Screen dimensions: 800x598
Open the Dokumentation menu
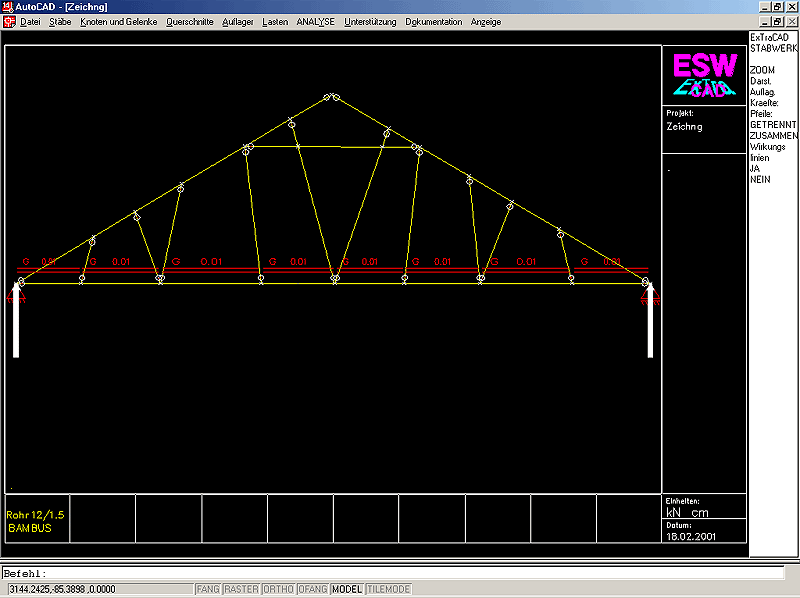click(x=434, y=22)
